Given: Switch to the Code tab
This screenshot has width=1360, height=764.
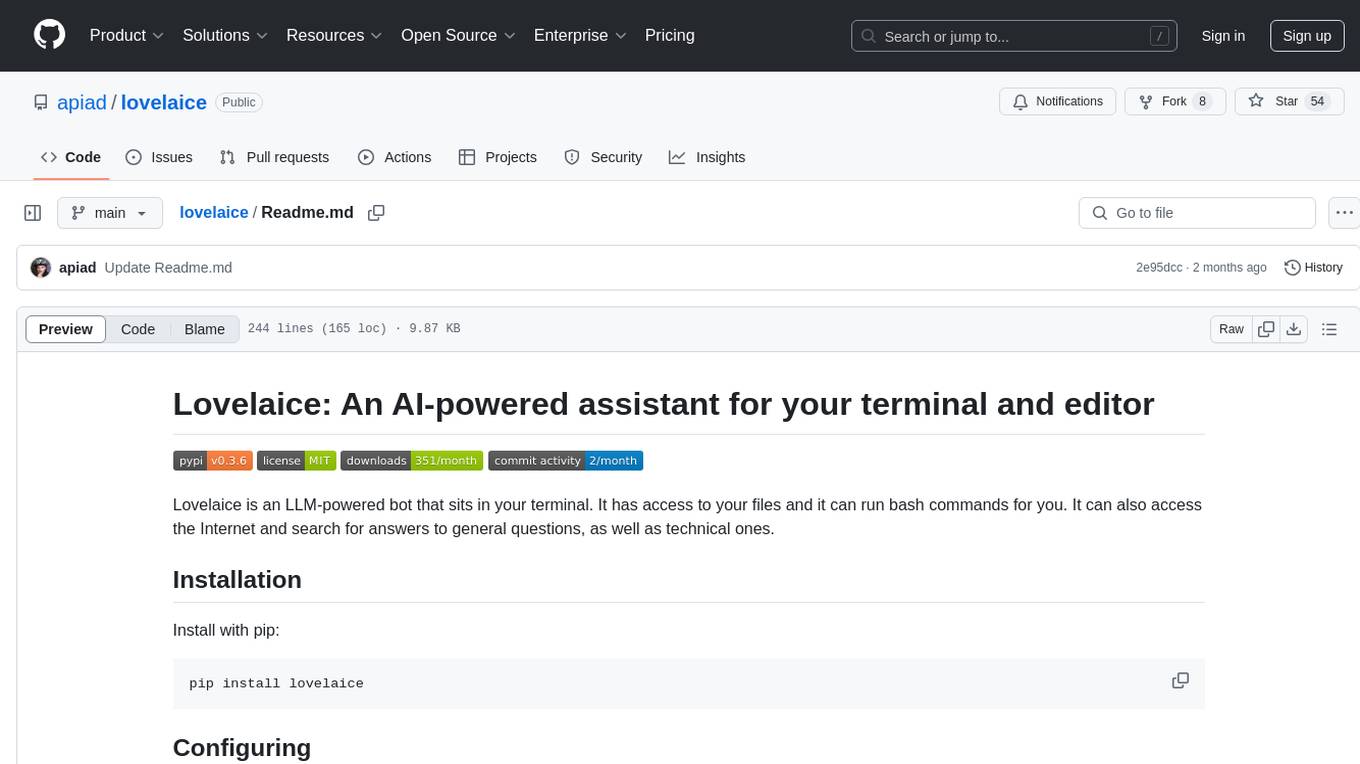Looking at the screenshot, I should pos(71,157).
